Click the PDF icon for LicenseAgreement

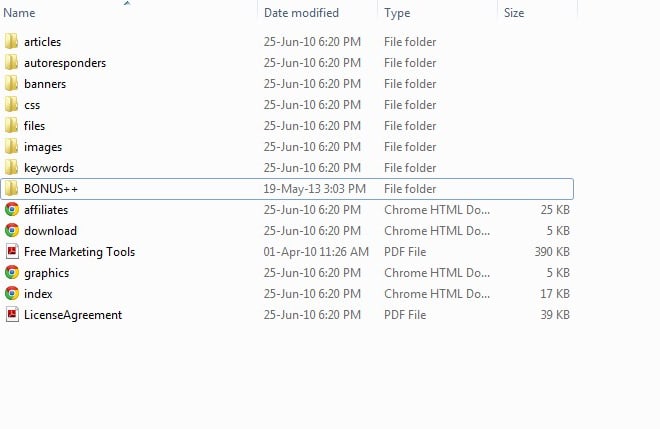(12, 314)
